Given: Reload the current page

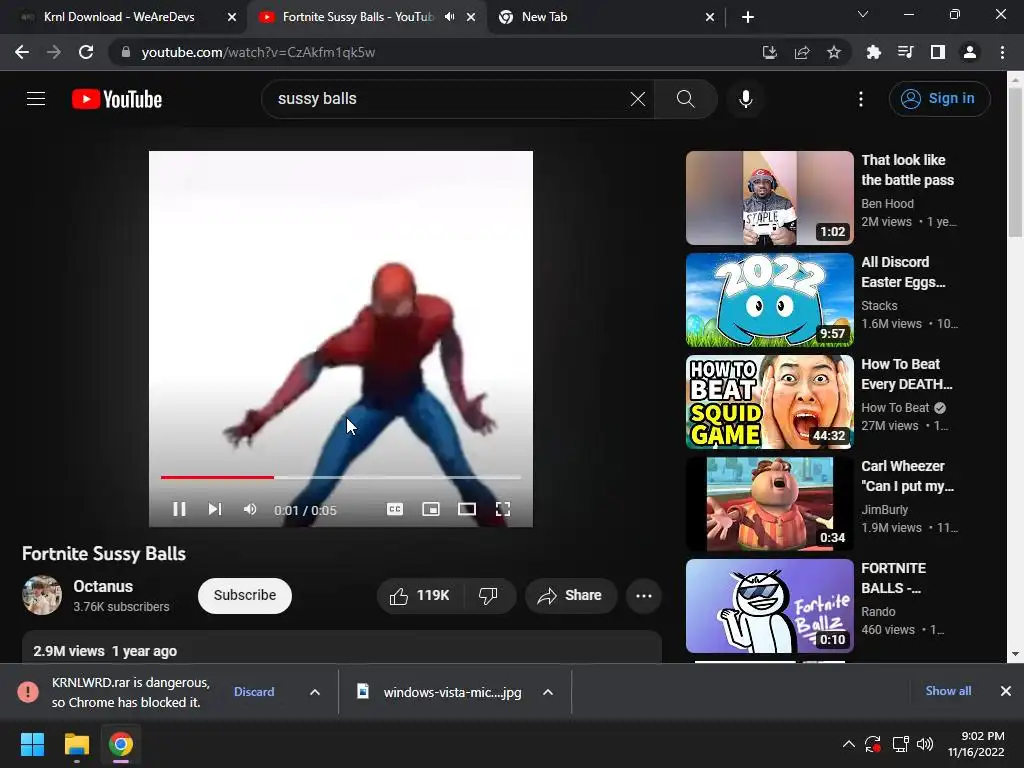Looking at the screenshot, I should pos(86,52).
